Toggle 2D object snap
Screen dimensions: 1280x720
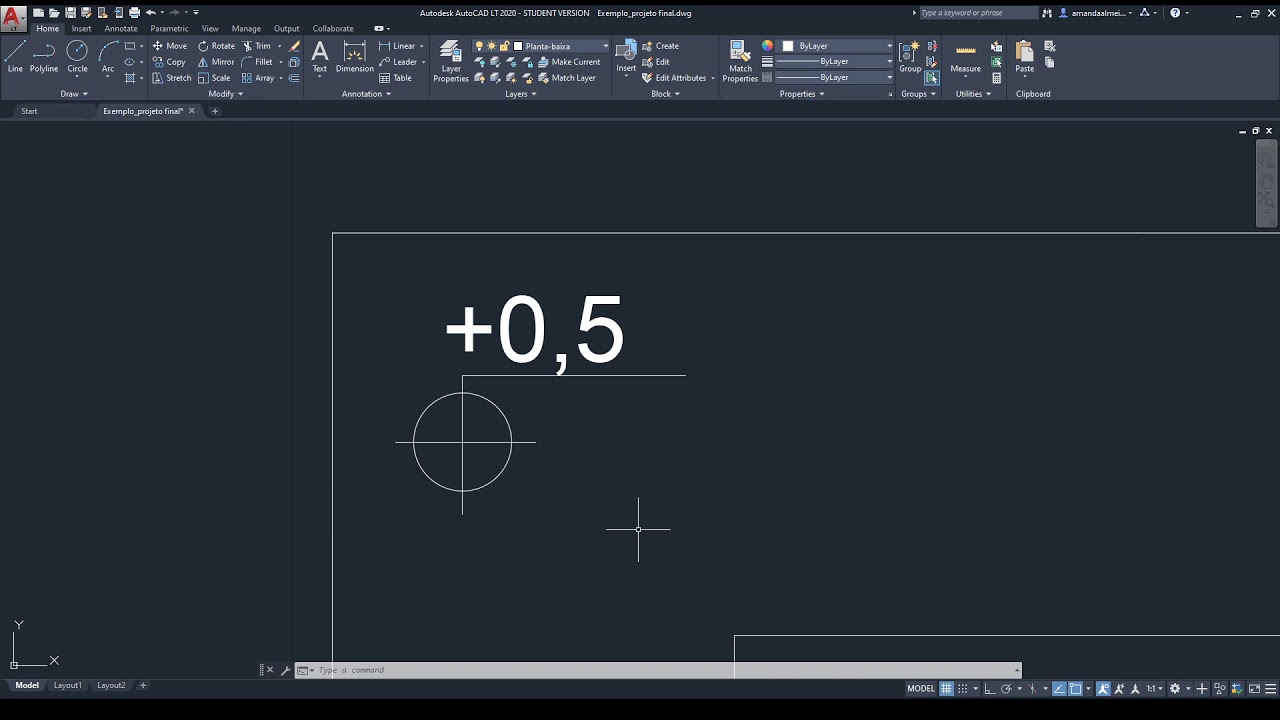coord(1075,688)
